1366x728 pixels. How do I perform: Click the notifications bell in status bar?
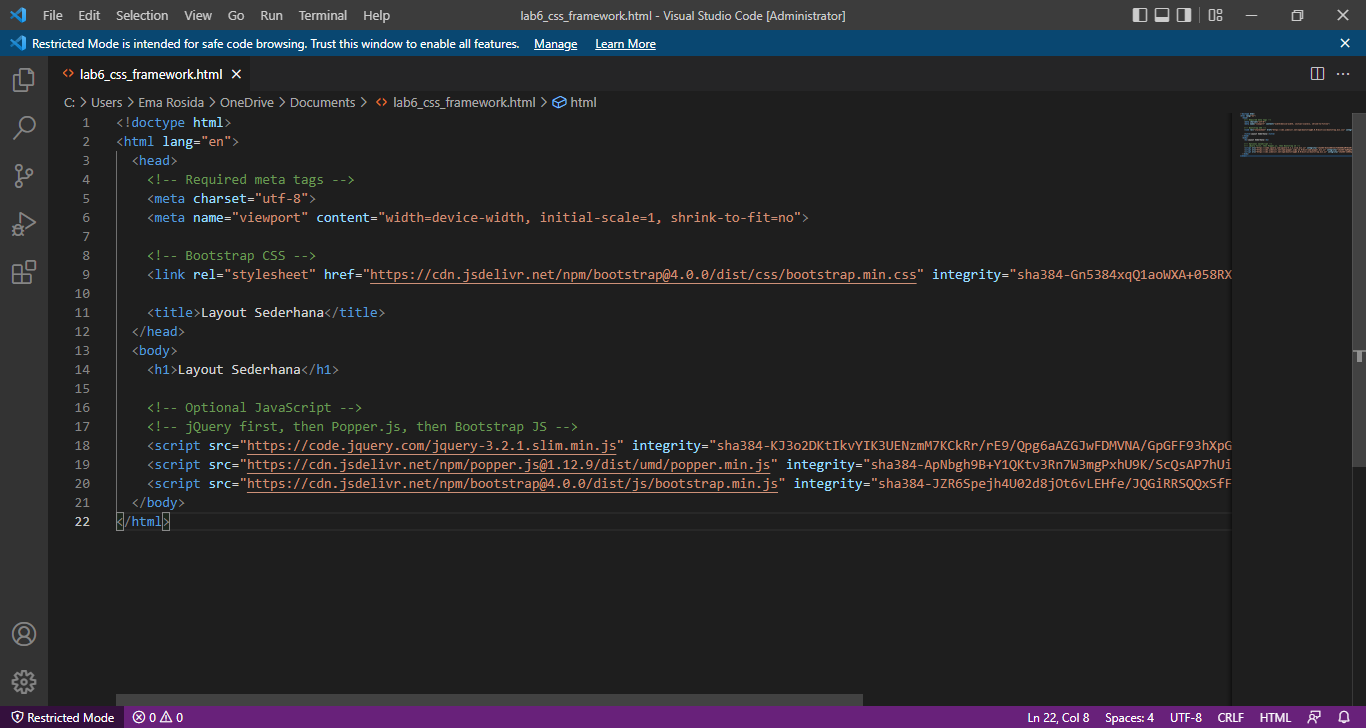tap(1344, 717)
